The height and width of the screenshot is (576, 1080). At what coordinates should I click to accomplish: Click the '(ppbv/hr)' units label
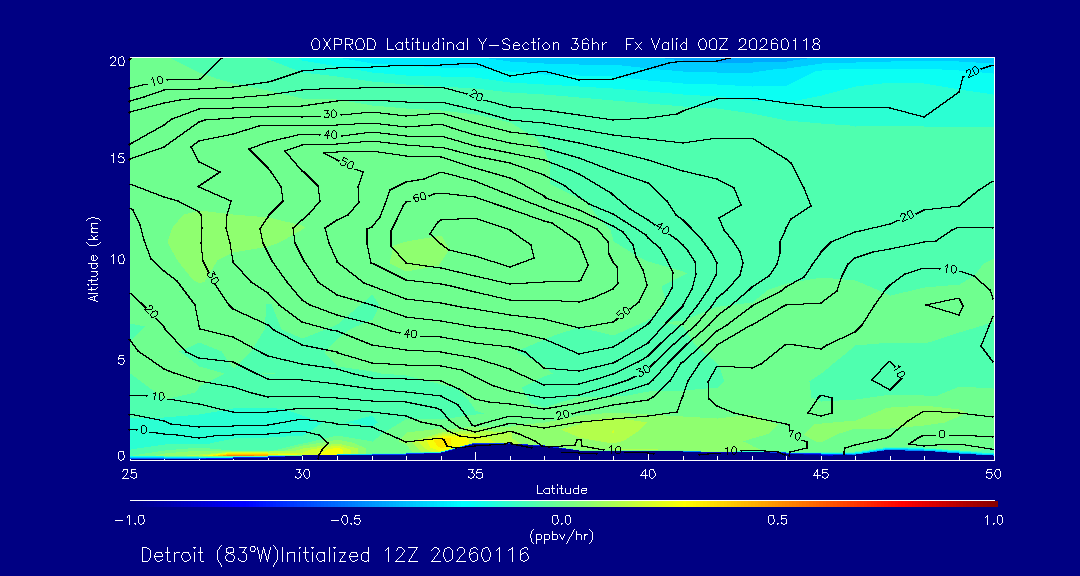pyautogui.click(x=561, y=535)
